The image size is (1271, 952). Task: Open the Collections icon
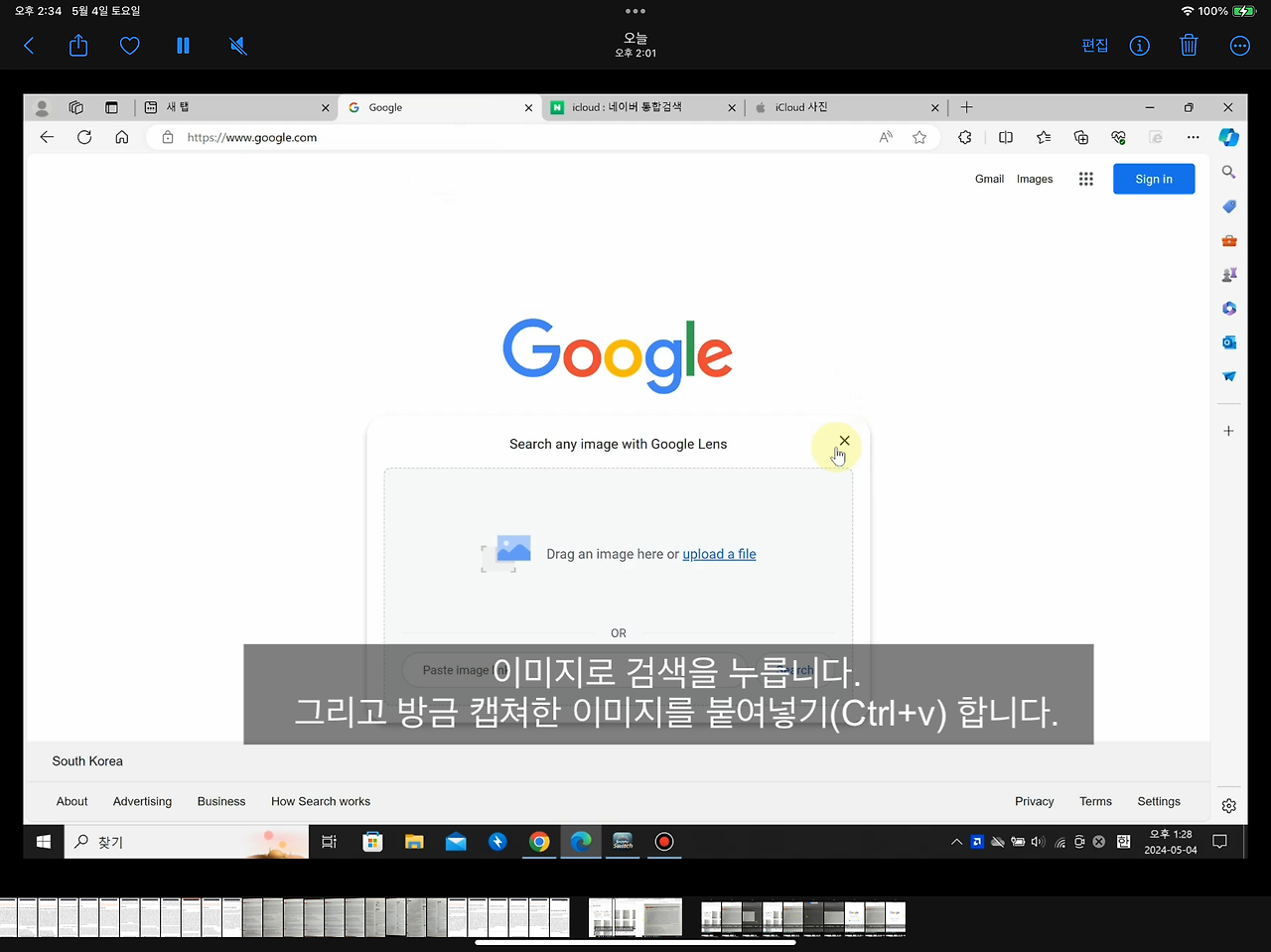tap(1081, 137)
